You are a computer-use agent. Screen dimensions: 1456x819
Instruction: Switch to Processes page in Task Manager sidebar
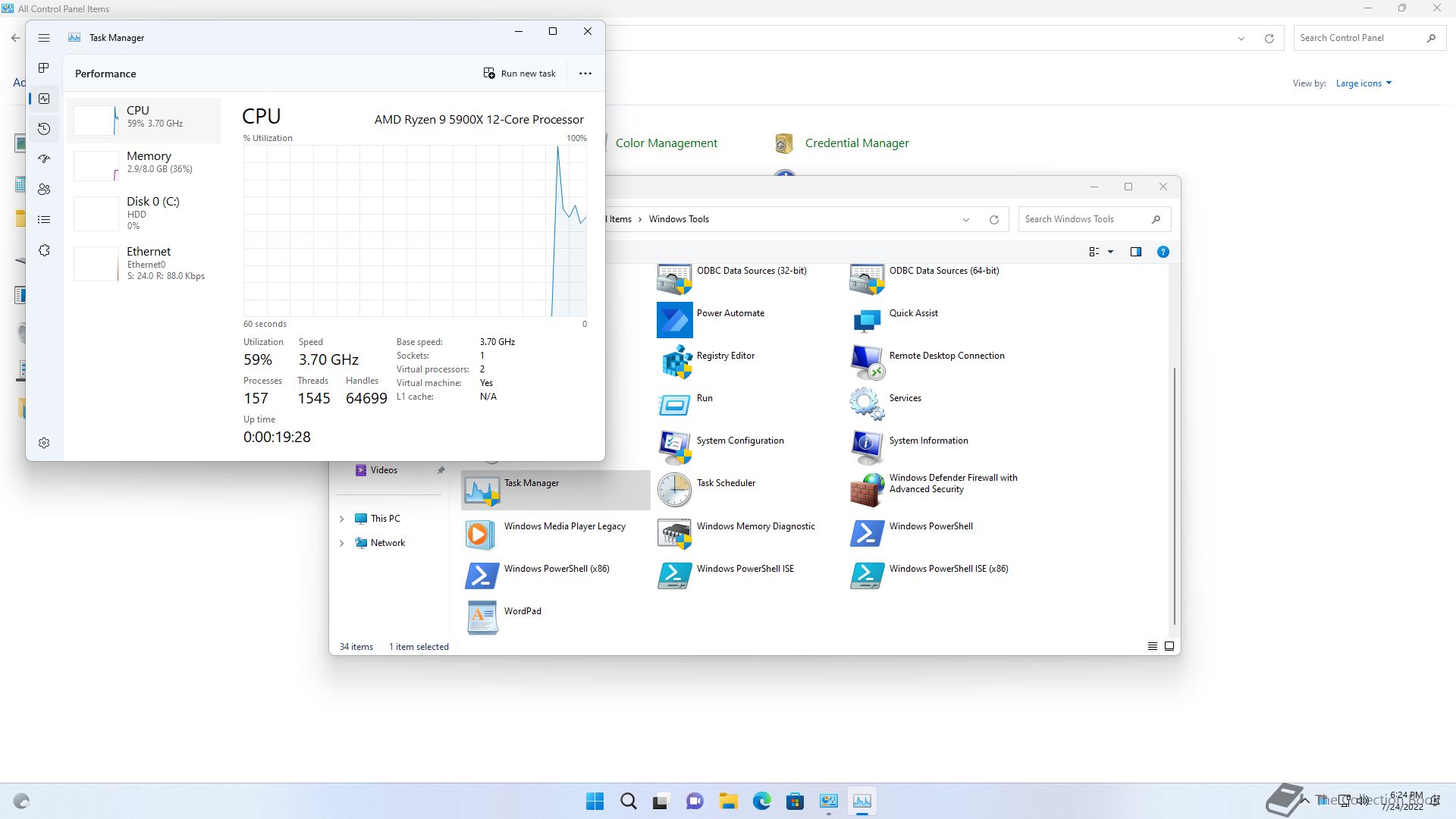pos(44,68)
